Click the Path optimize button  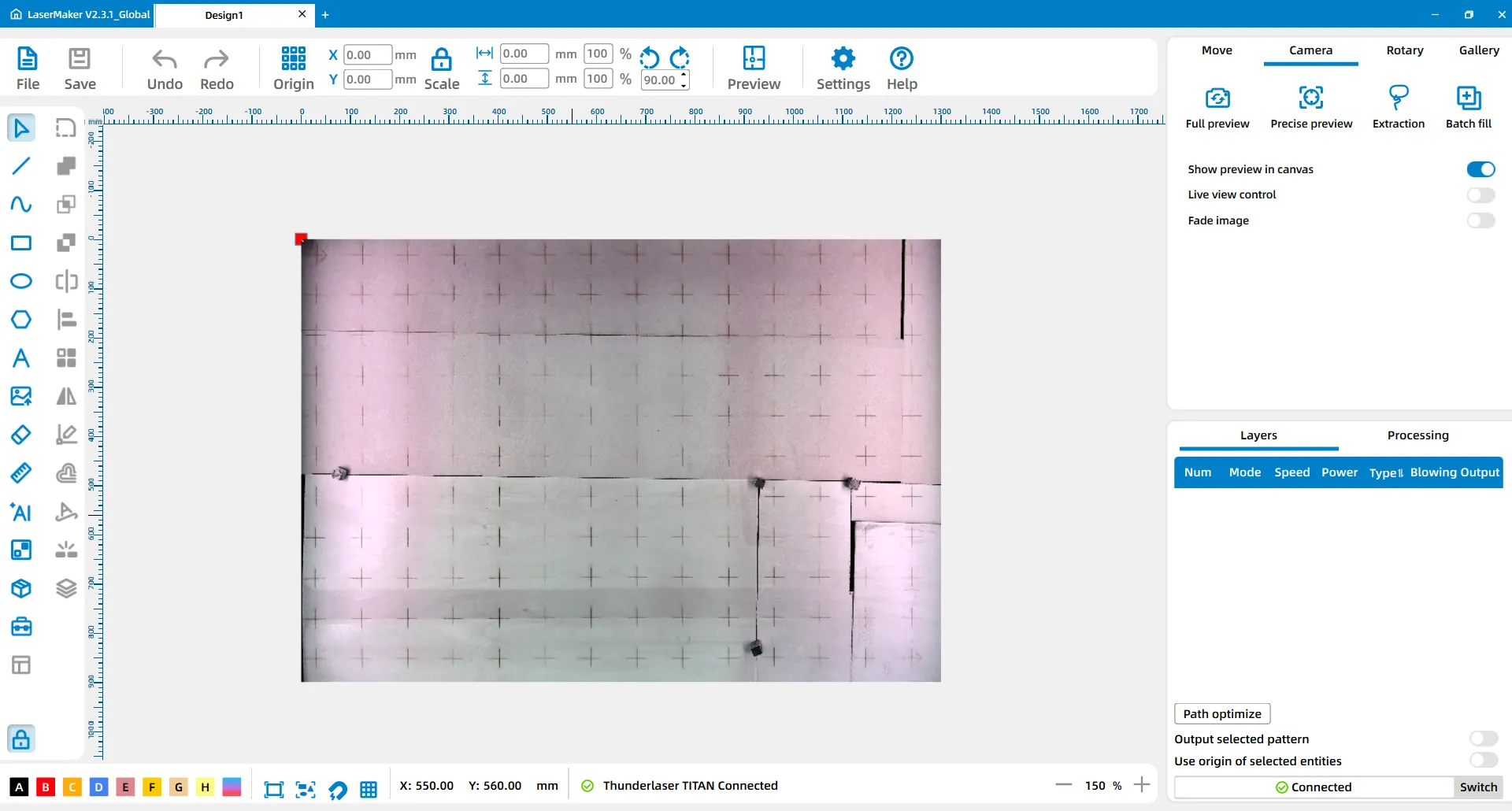(x=1221, y=714)
